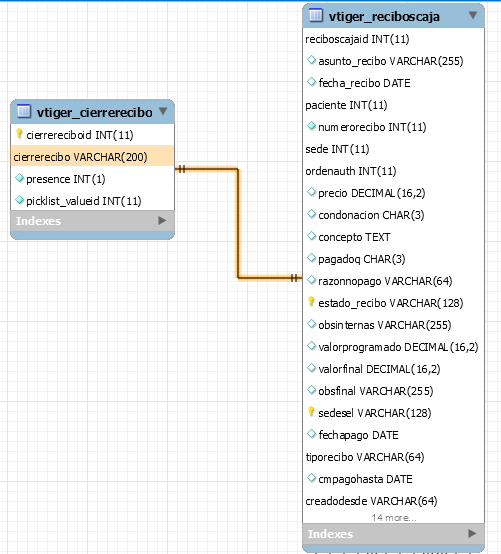
Task: Click the picklist_valueid diamond icon
Action: click(20, 200)
